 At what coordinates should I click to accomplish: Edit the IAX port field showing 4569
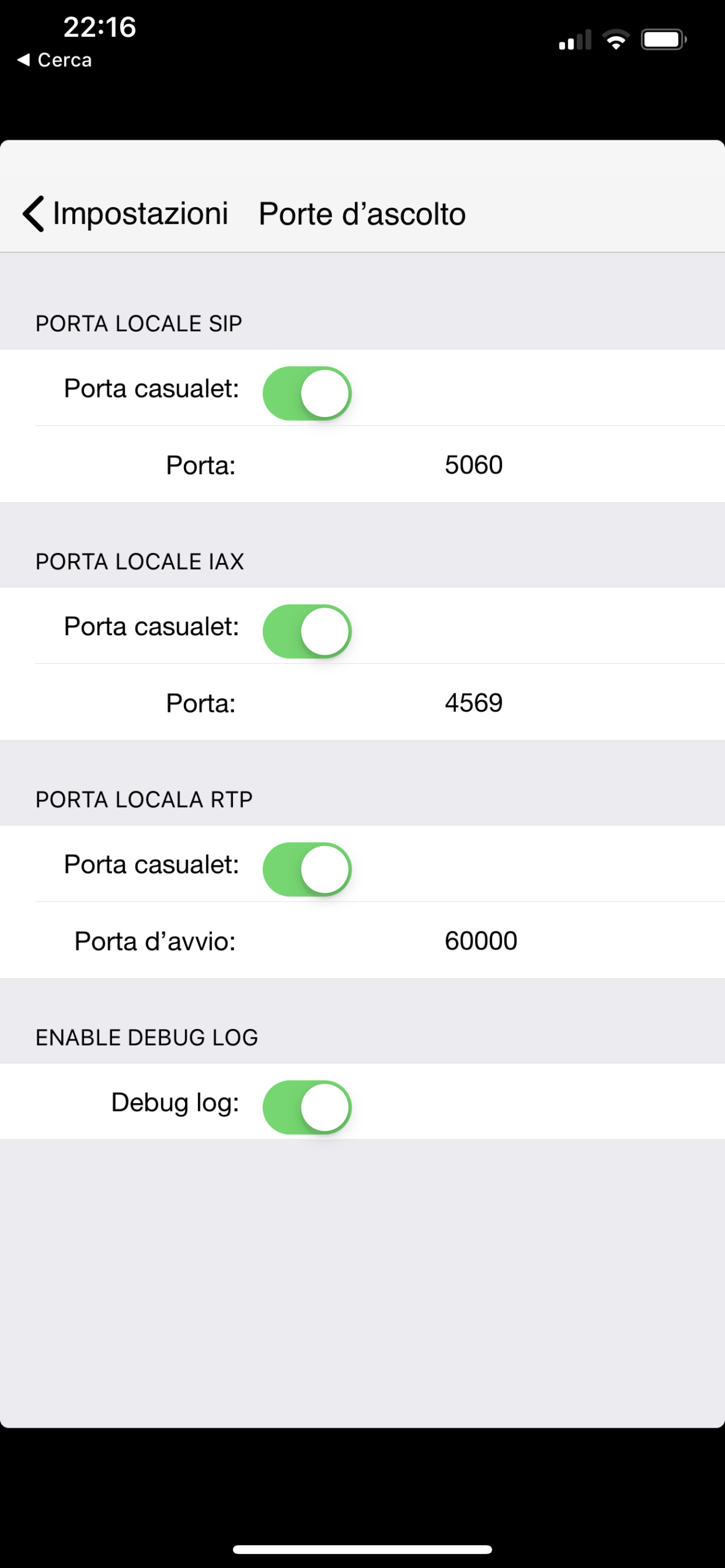coord(474,703)
